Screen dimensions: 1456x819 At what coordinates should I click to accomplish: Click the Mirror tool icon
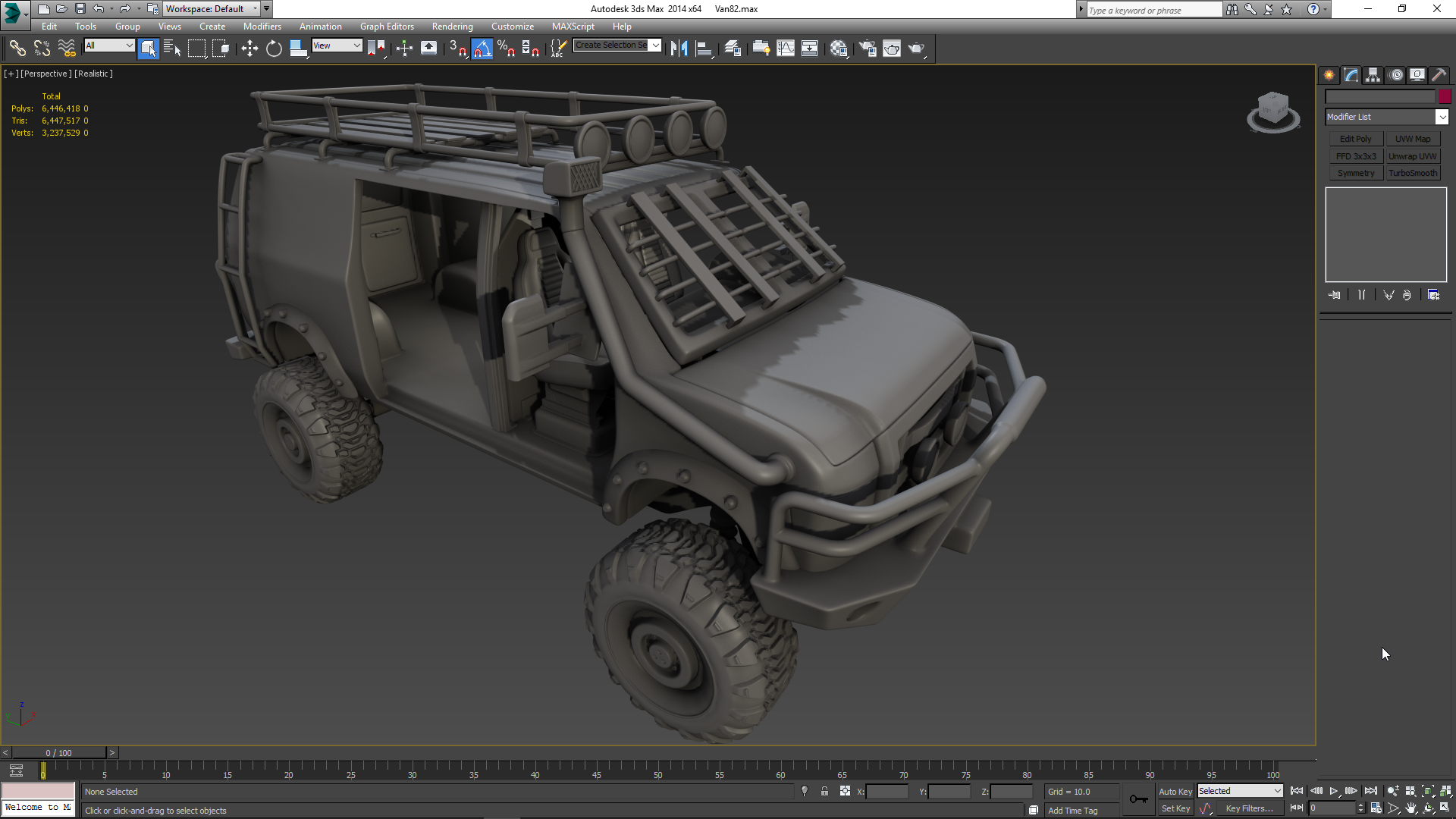(x=679, y=49)
